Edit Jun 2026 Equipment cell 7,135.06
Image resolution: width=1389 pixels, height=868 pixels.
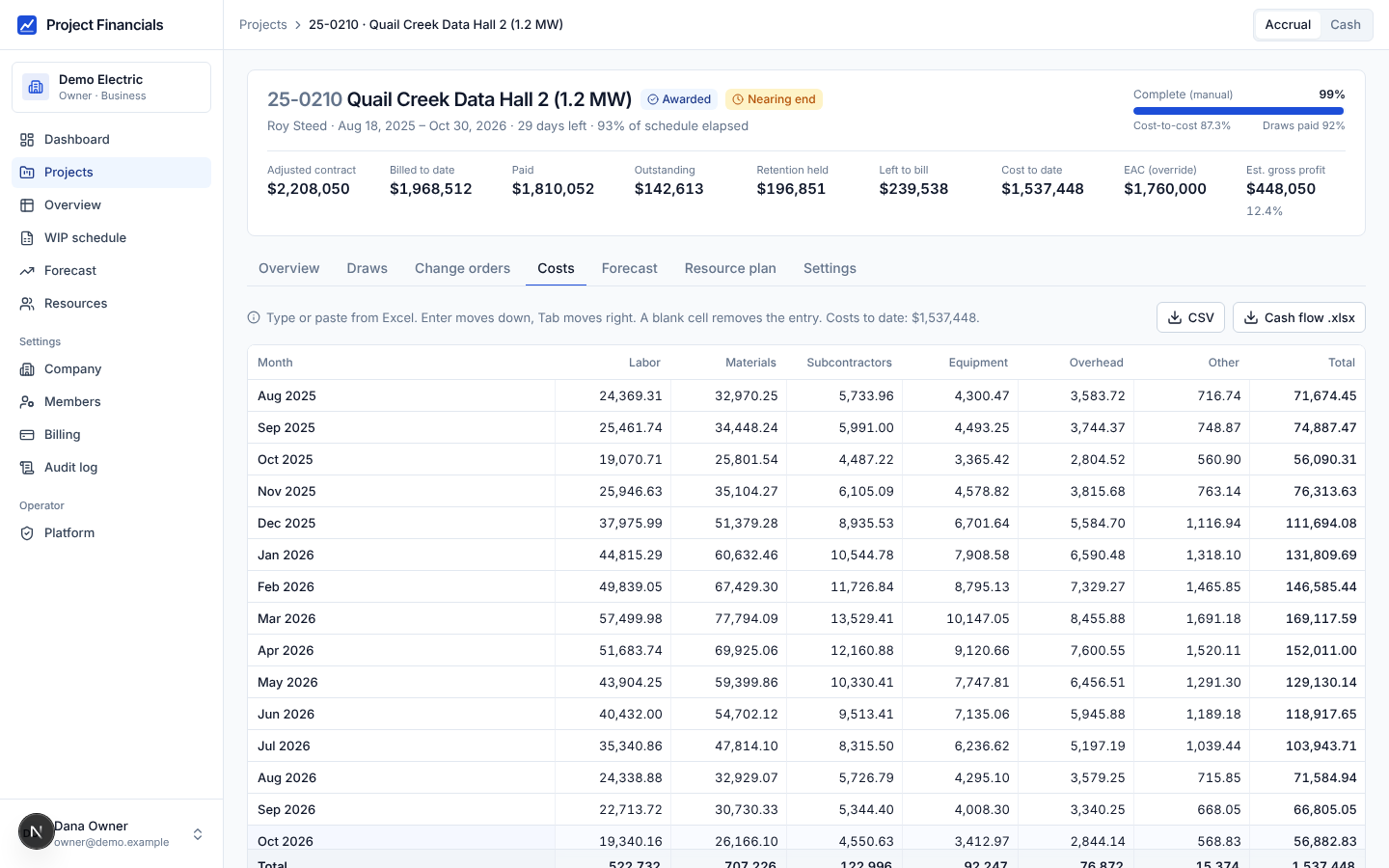click(960, 714)
